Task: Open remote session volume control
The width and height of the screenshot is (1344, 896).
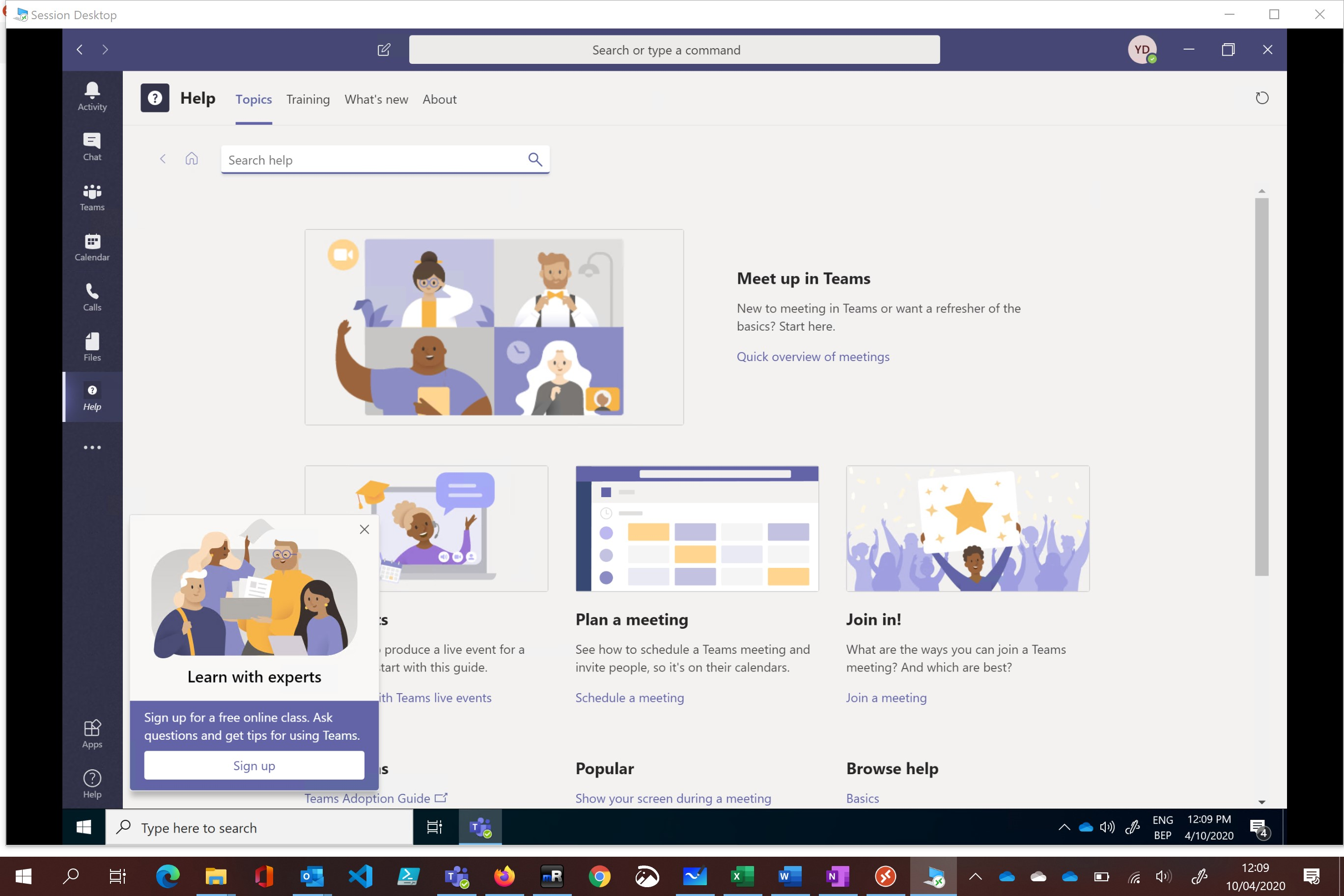Action: 1107,827
